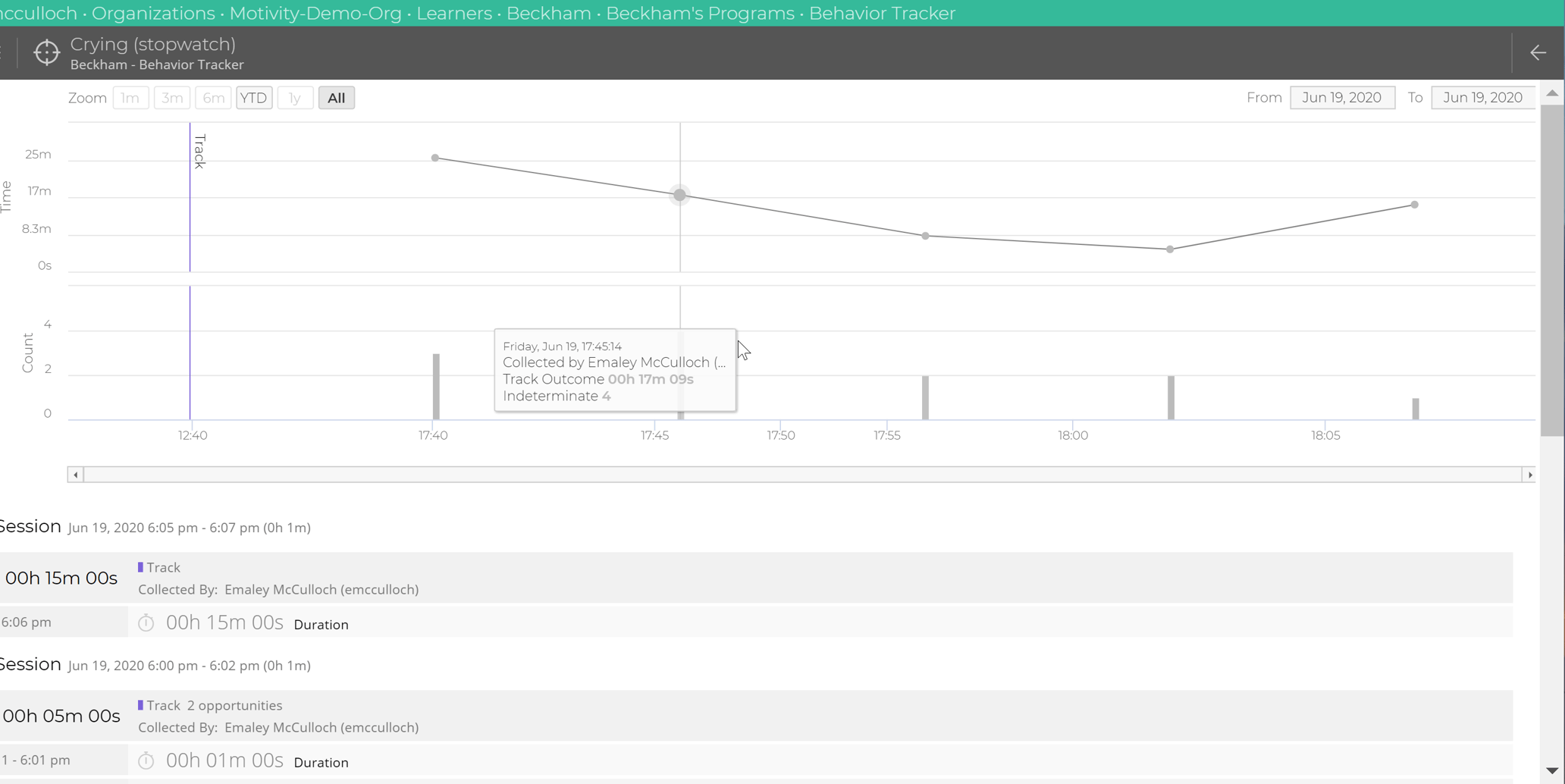The image size is (1565, 784).
Task: Click the stopwatch icon next to 00h 15m 00s
Action: tap(146, 623)
